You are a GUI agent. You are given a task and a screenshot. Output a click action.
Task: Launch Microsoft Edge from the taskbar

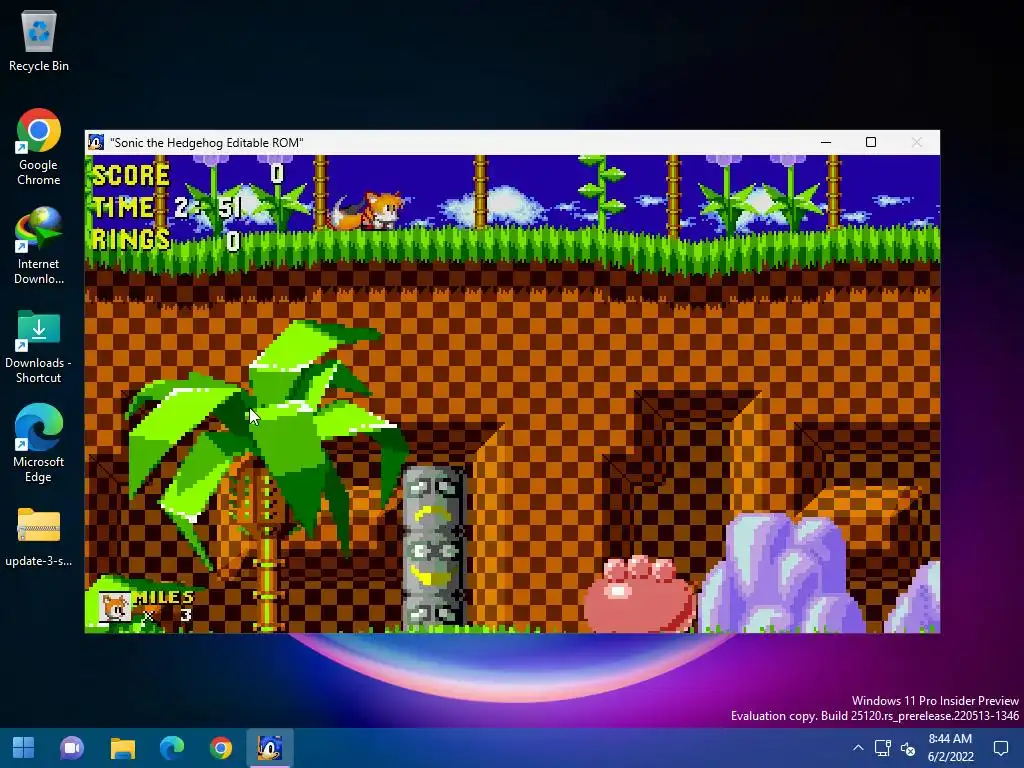tap(172, 748)
